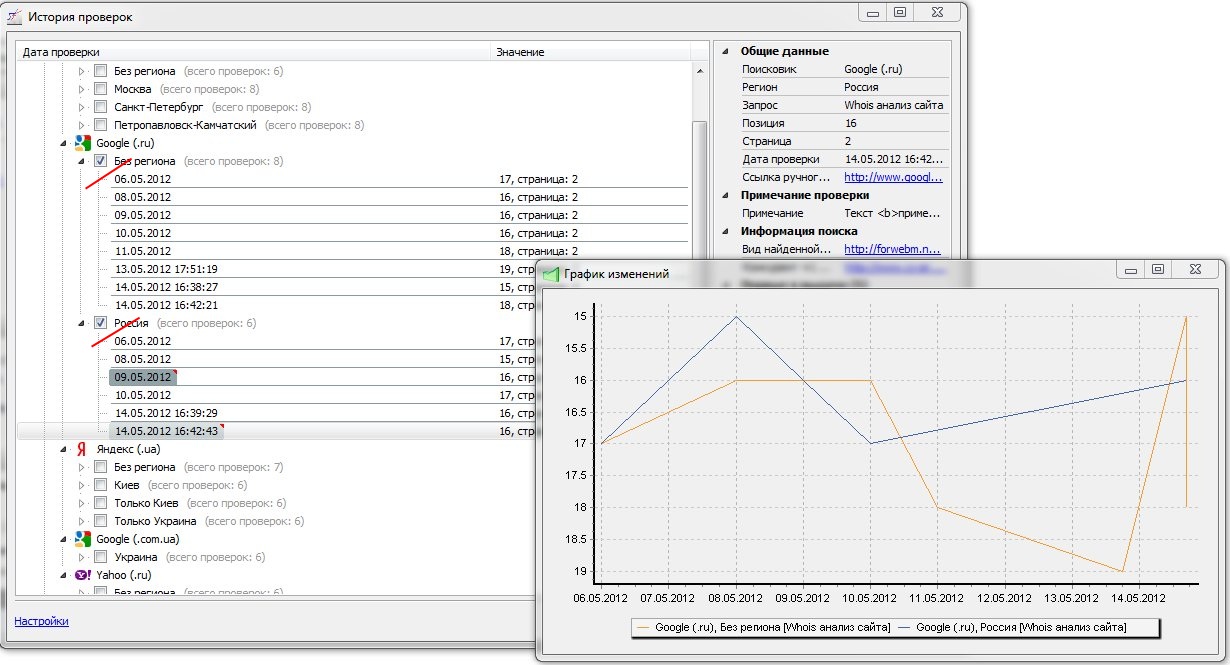Image resolution: width=1230 pixels, height=665 pixels.
Task: Uncheck the Россия checkbox under Google (.ru)
Action: [x=101, y=323]
